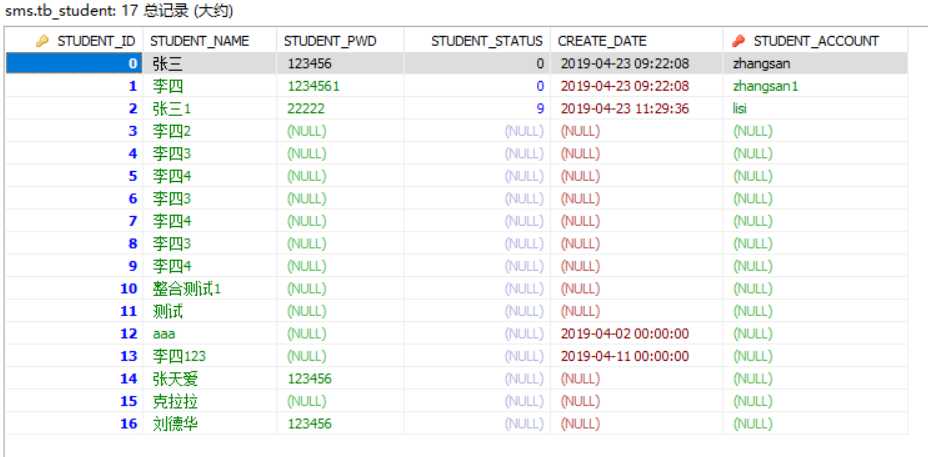This screenshot has width=928, height=457.
Task: Click the account cell lisi
Action: pyautogui.click(x=740, y=108)
